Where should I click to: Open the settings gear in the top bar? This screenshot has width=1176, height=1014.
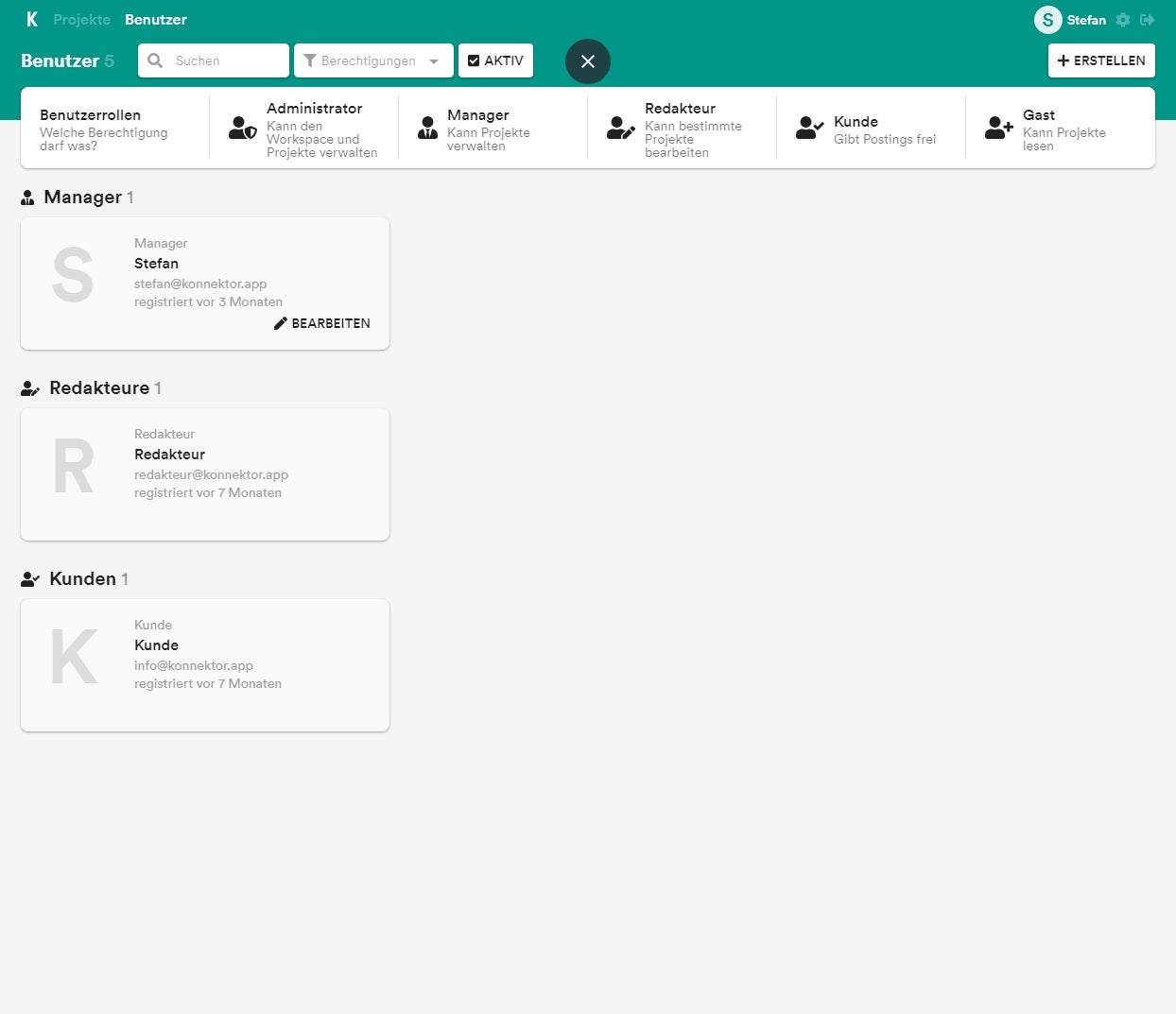coord(1123,19)
